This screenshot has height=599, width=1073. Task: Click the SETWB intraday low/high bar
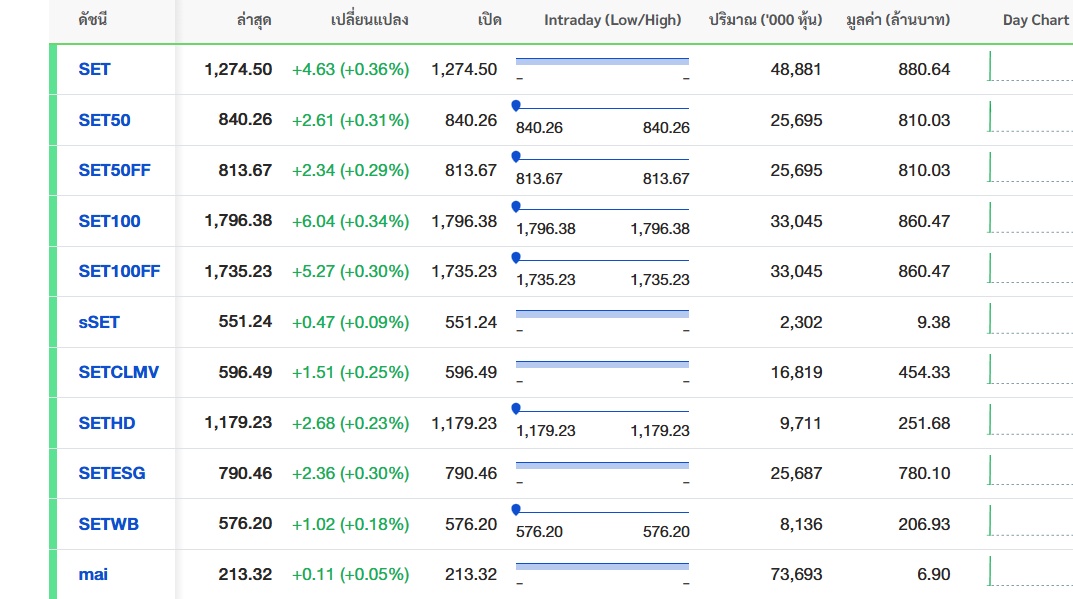(602, 512)
